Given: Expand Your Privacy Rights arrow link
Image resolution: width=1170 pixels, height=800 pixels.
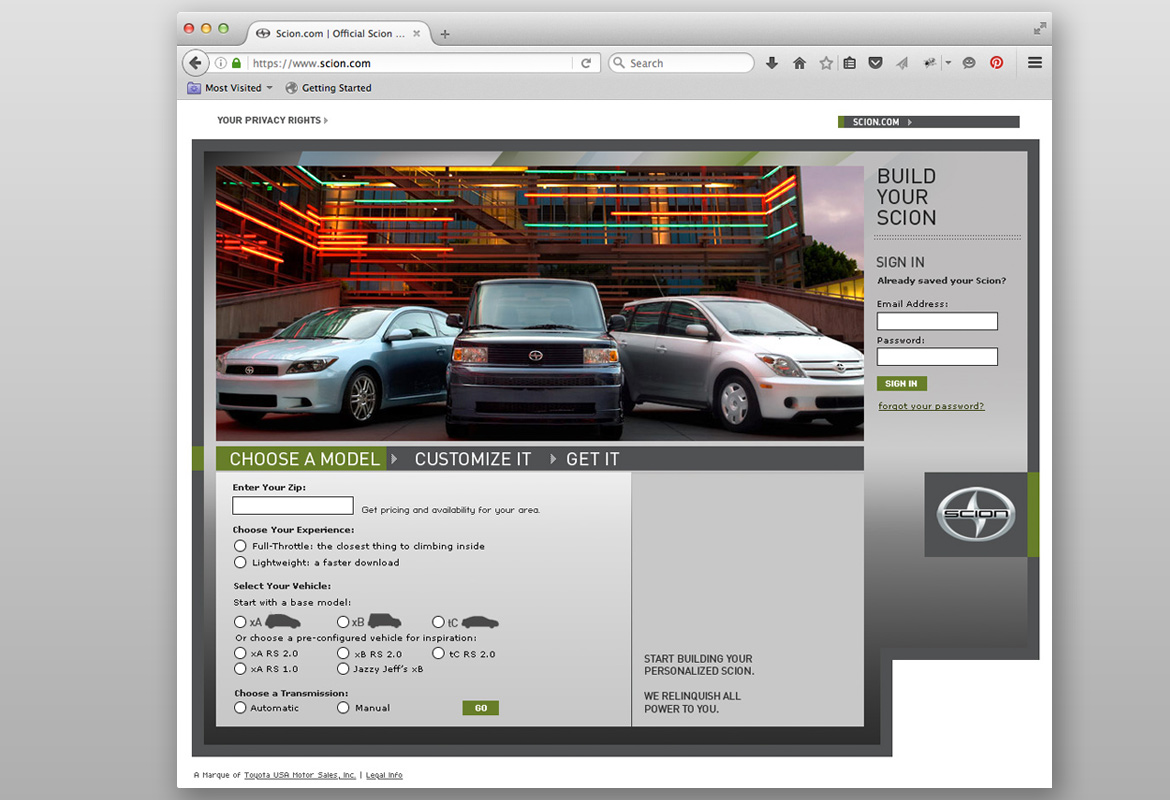Looking at the screenshot, I should 326,120.
